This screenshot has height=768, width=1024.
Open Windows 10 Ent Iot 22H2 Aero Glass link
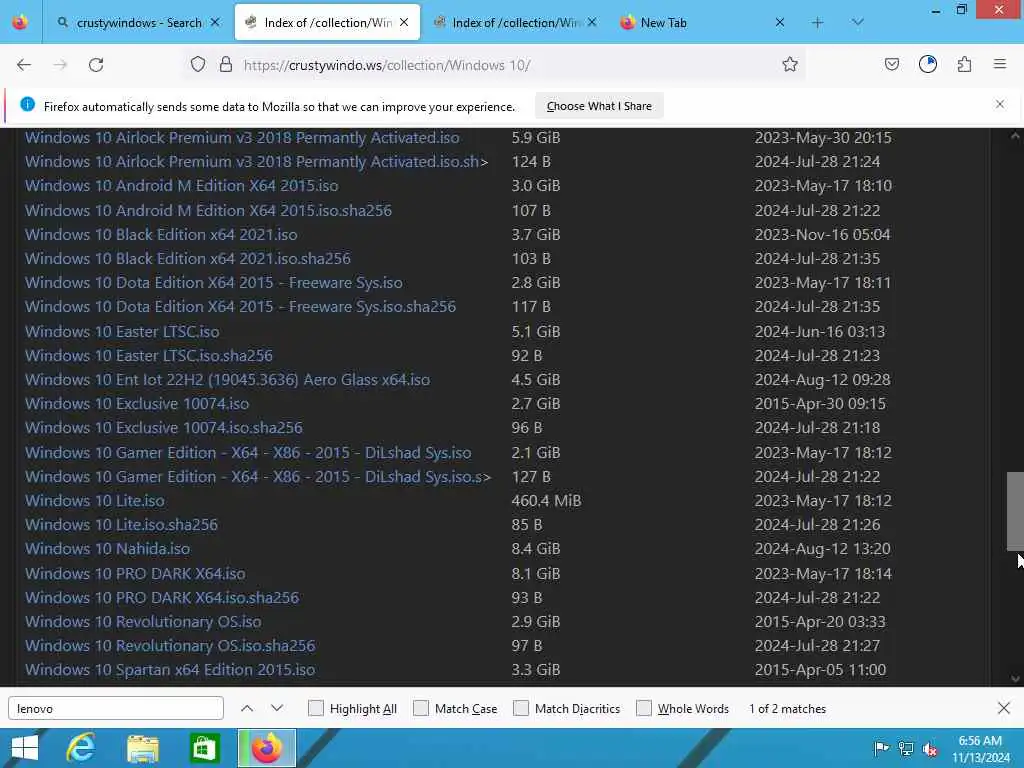pos(227,379)
